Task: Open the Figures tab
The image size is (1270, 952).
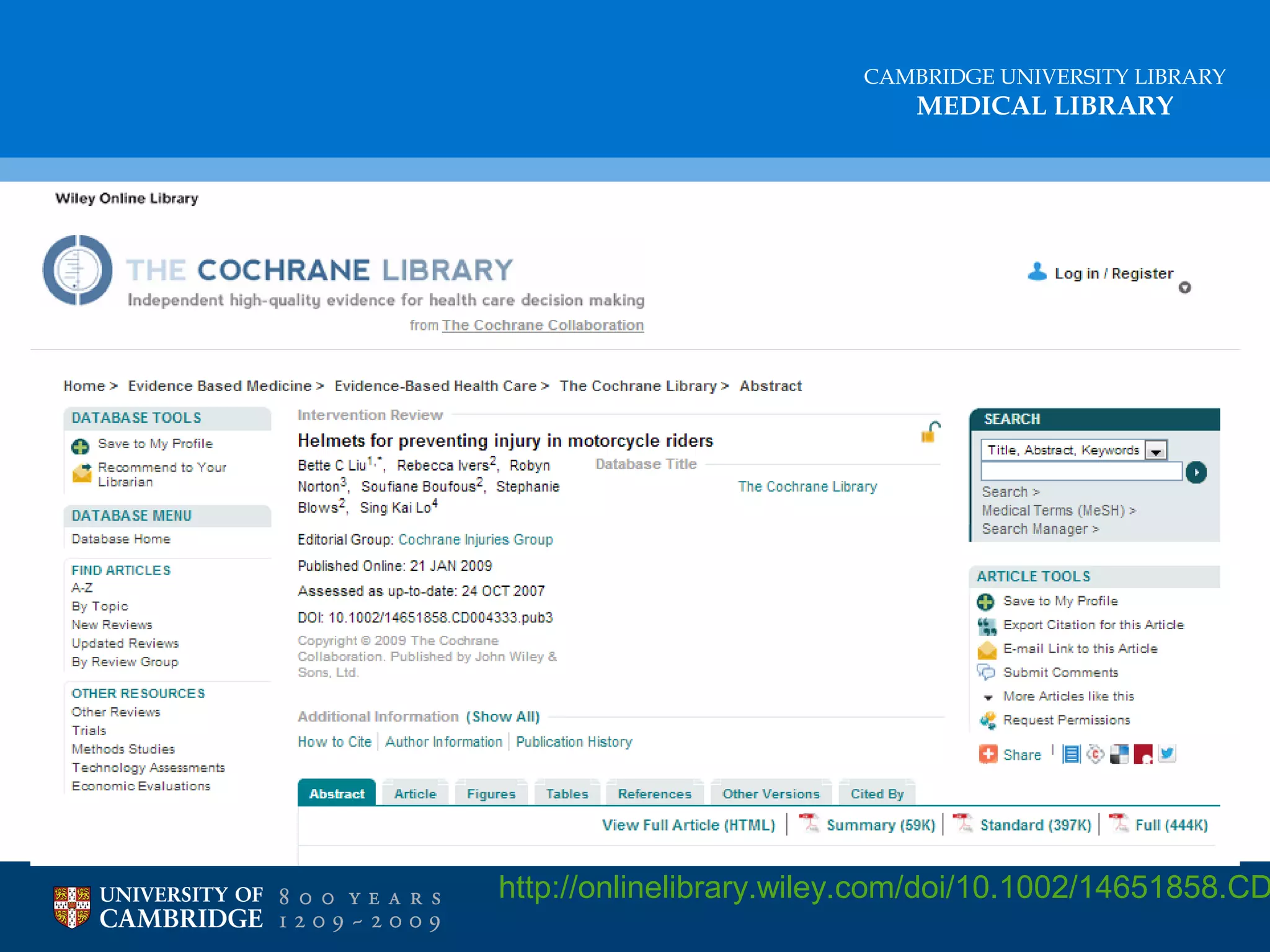Action: (x=491, y=794)
